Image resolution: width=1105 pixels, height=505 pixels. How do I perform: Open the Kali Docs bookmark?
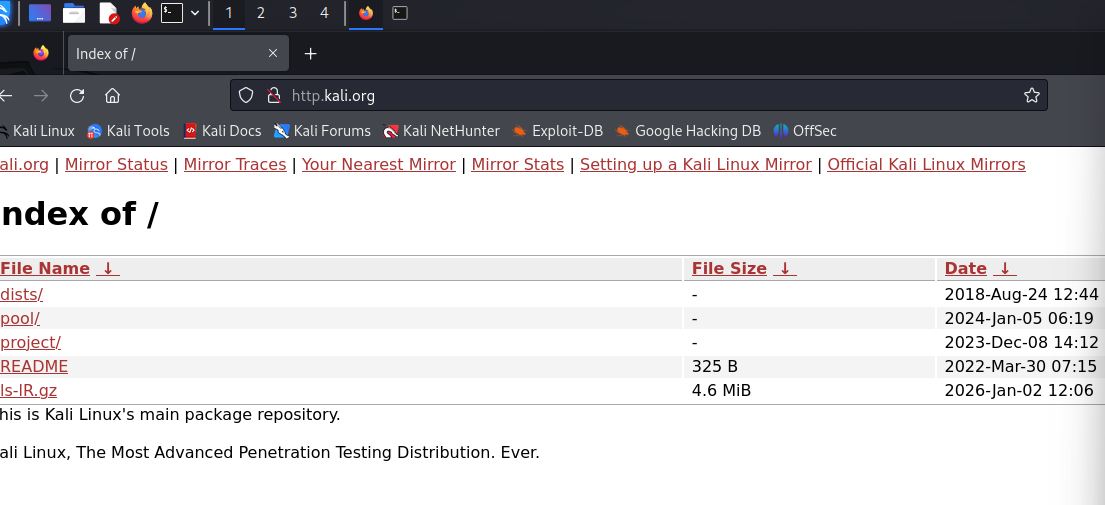coord(222,131)
